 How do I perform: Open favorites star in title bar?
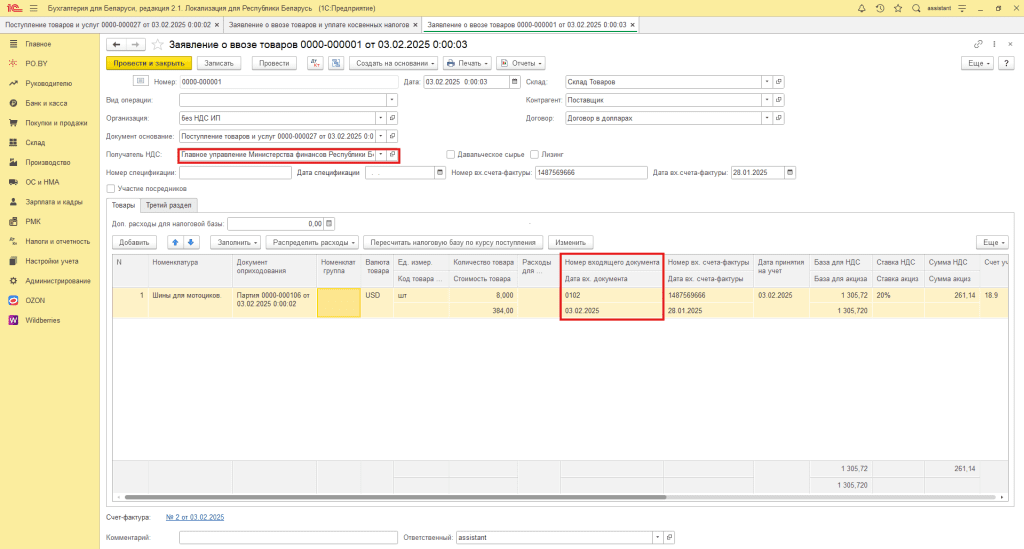898,8
